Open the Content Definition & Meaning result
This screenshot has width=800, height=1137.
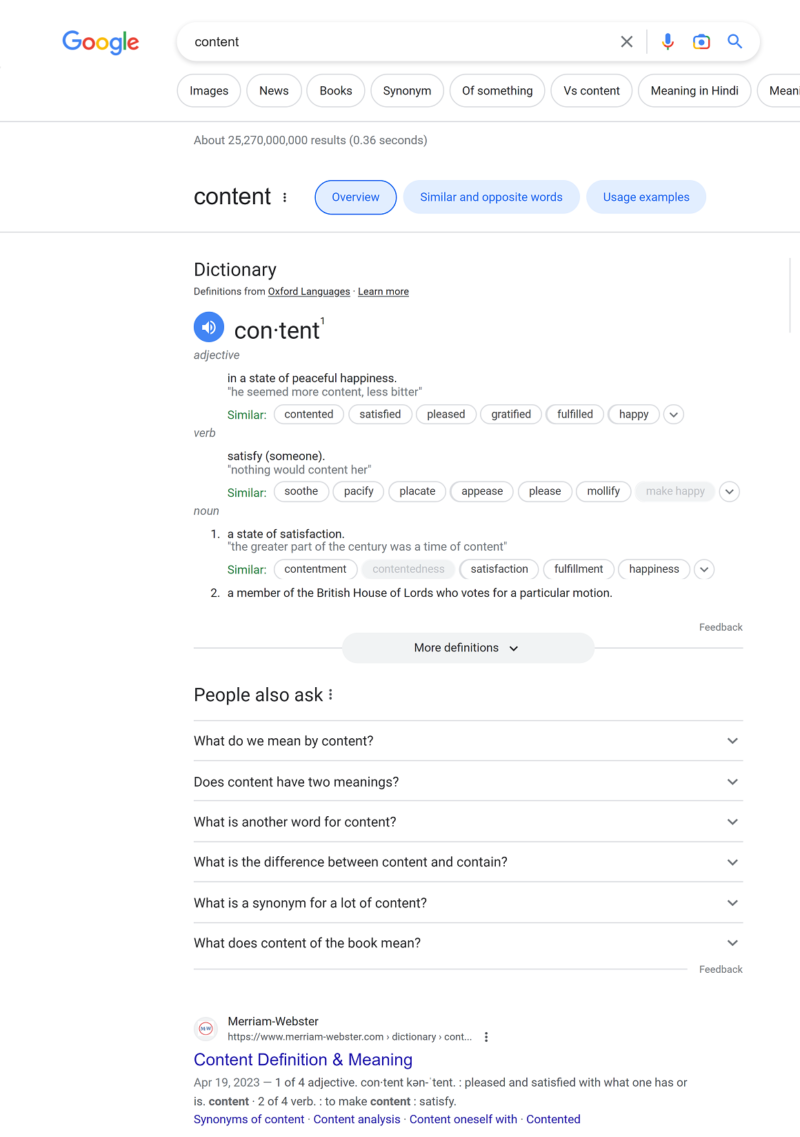(x=303, y=1059)
